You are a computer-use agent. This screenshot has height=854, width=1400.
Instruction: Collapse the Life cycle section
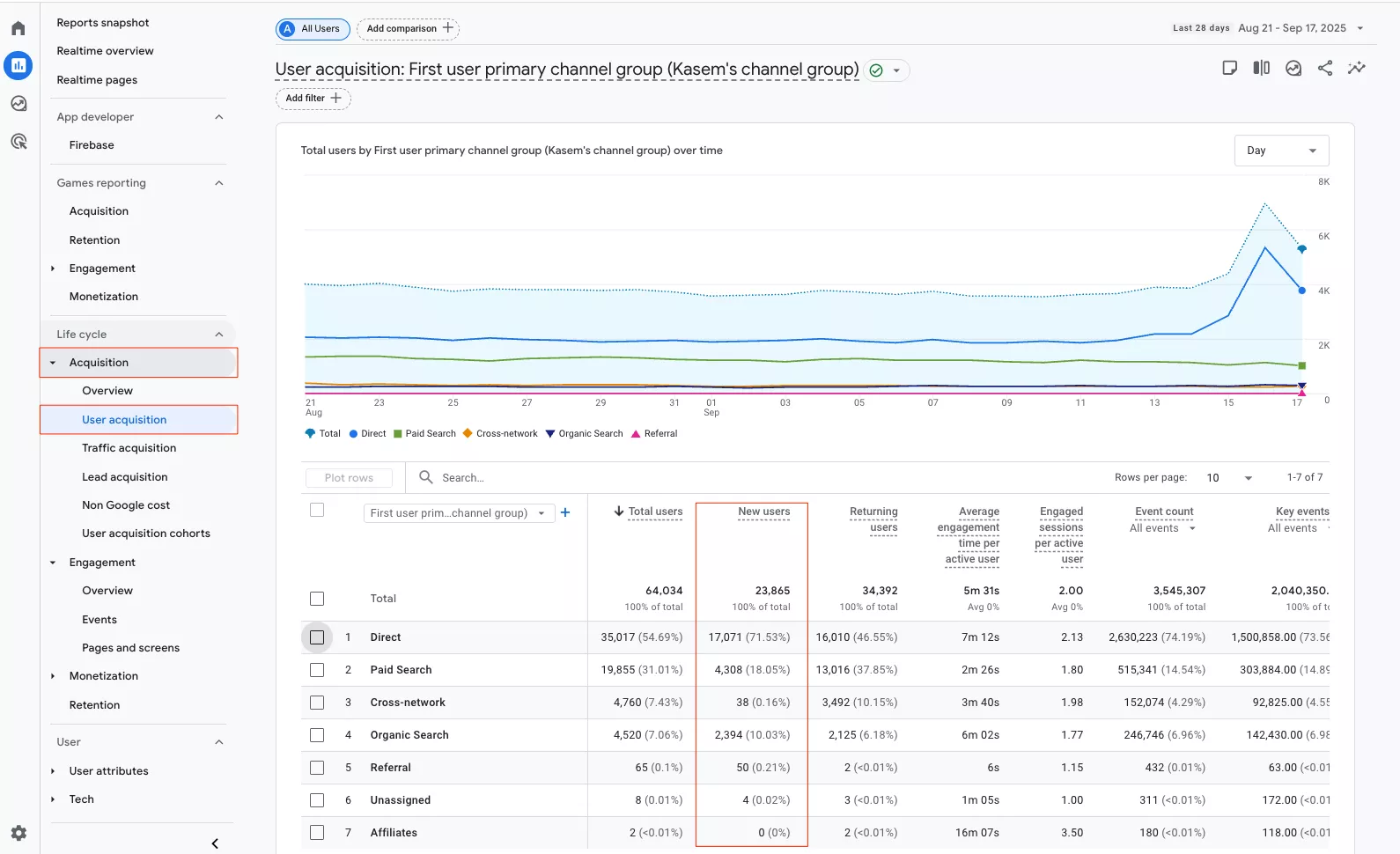(x=219, y=335)
